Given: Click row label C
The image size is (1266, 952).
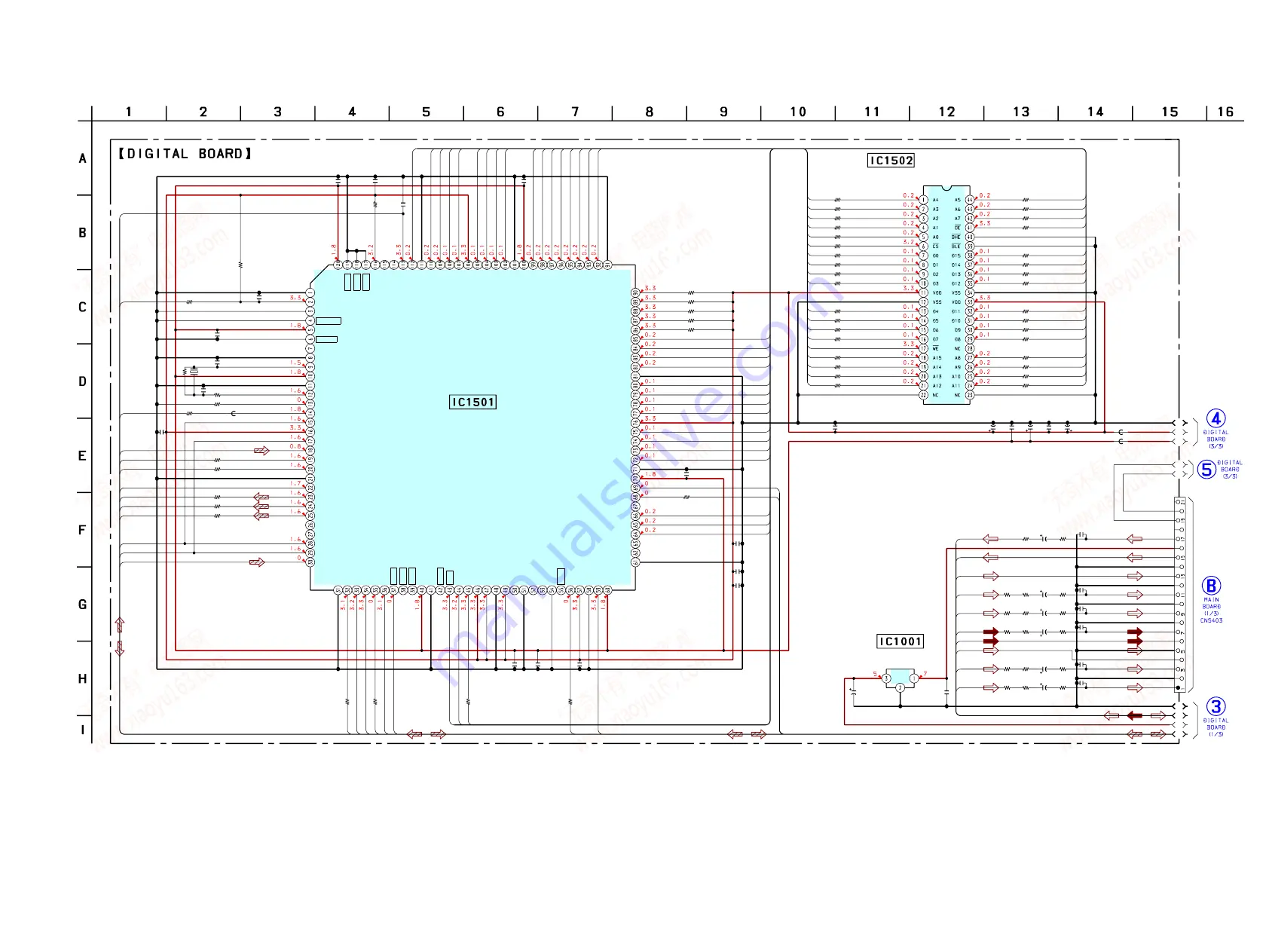Looking at the screenshot, I should (x=83, y=308).
